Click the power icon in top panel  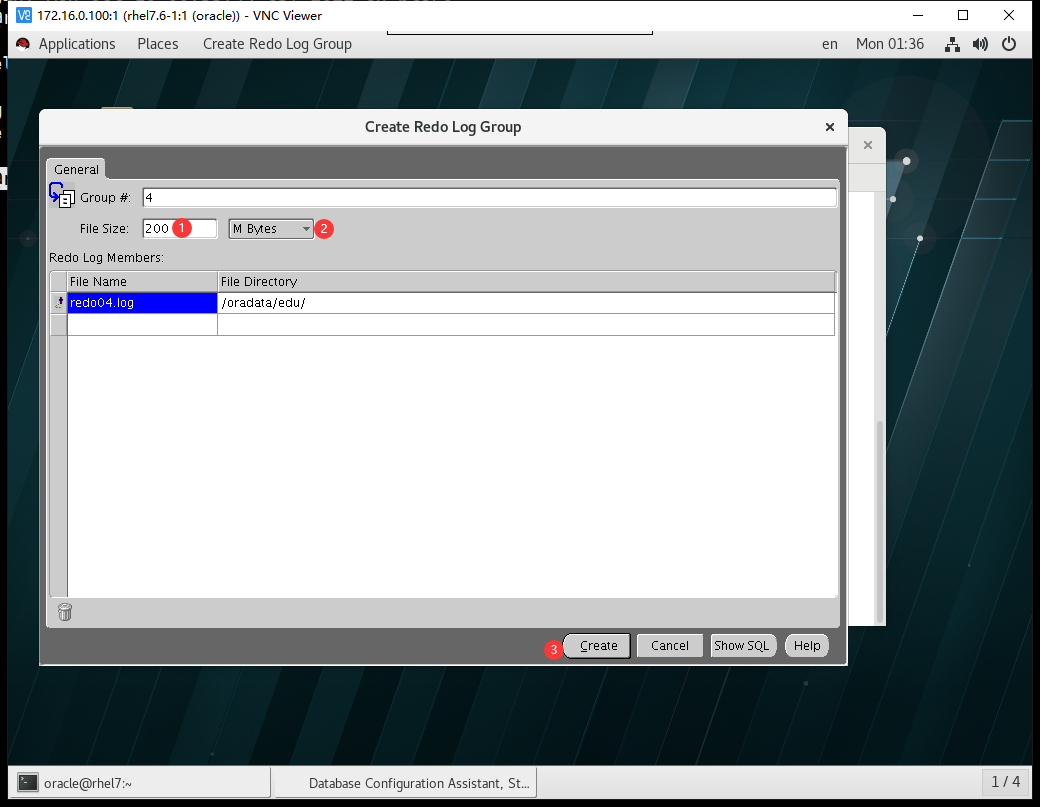click(x=1009, y=44)
